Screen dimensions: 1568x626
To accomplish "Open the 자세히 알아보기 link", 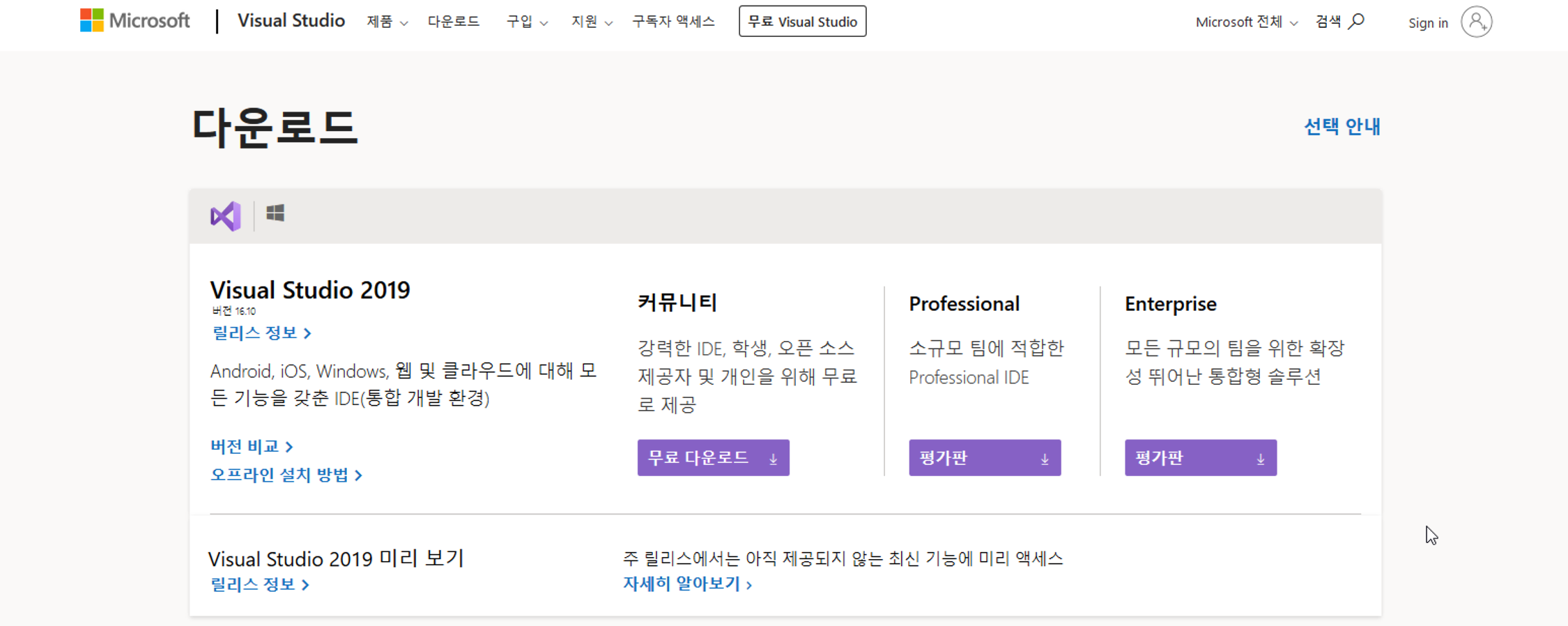I will (687, 583).
